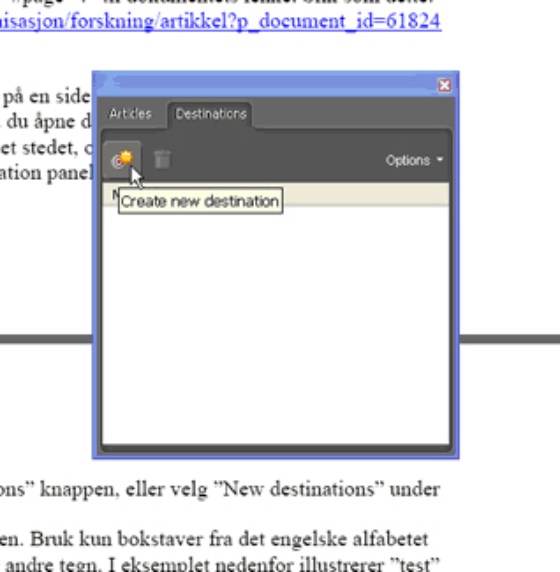Image resolution: width=560 pixels, height=572 pixels.
Task: Open the artikkel document_id=61824 hyperlink
Action: pyautogui.click(x=220, y=22)
